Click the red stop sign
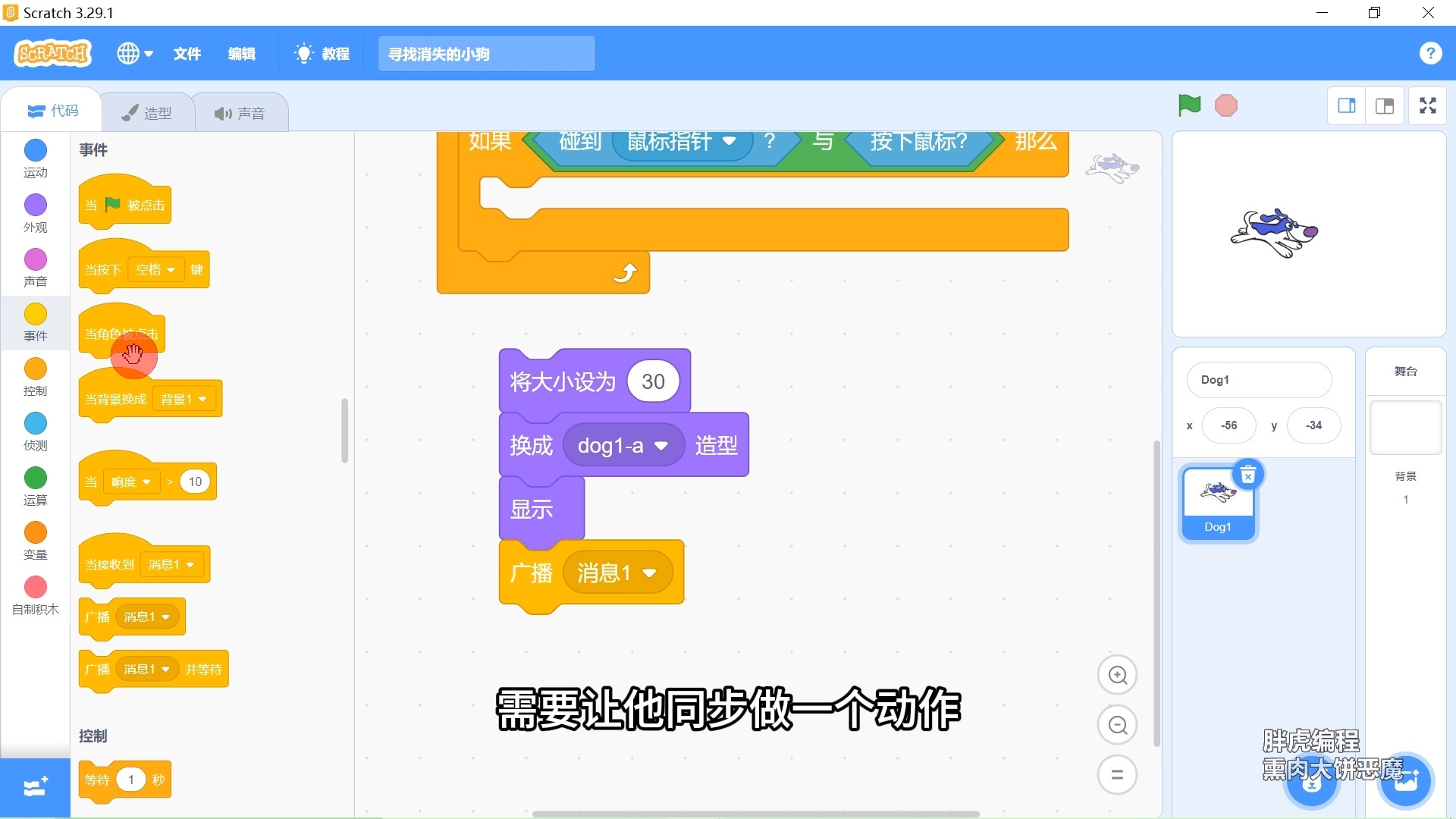The image size is (1456, 819). point(1225,105)
